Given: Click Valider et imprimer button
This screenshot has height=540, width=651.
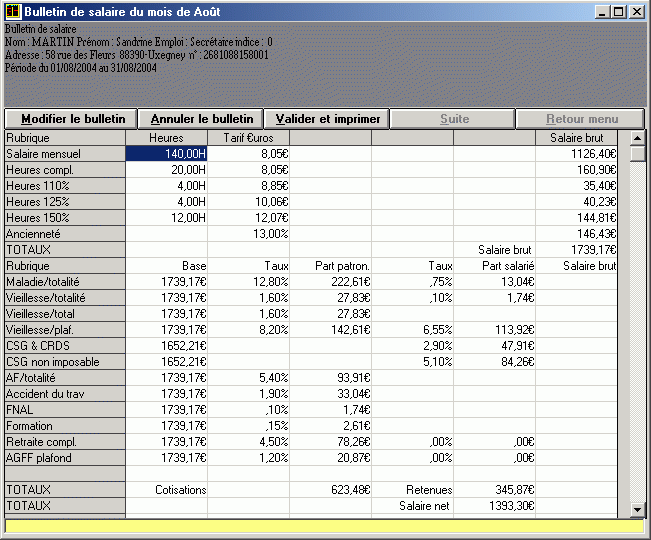Looking at the screenshot, I should (x=327, y=119).
